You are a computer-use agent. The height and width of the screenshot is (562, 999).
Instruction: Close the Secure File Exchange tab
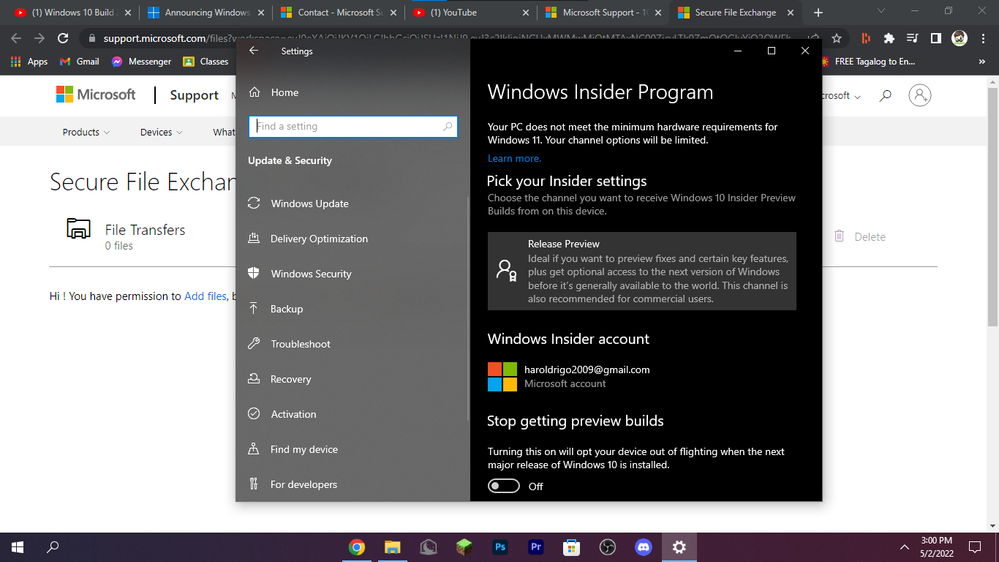[790, 12]
